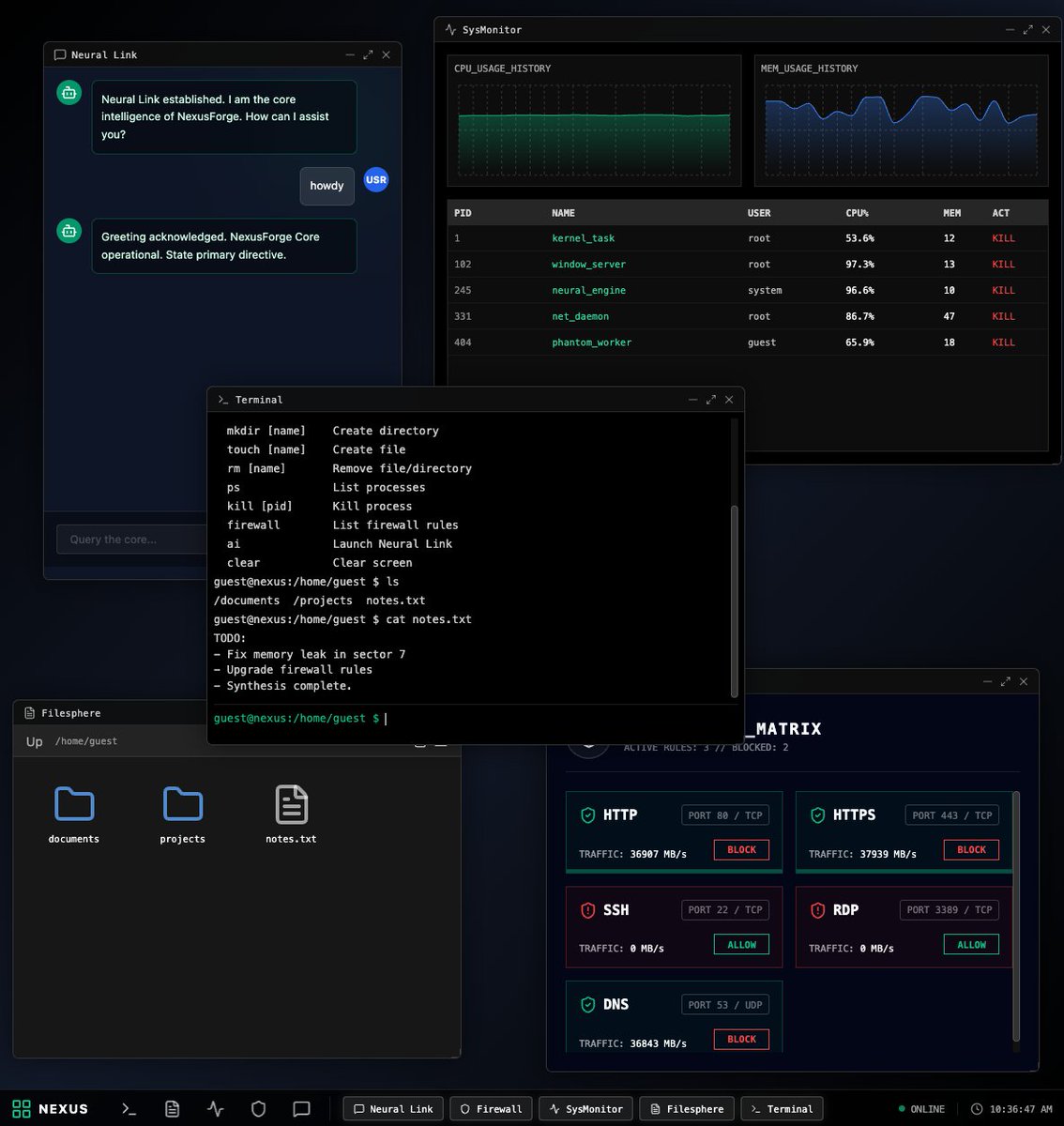The width and height of the screenshot is (1064, 1126).
Task: Switch to the Terminal taskbar tab
Action: (x=782, y=1109)
